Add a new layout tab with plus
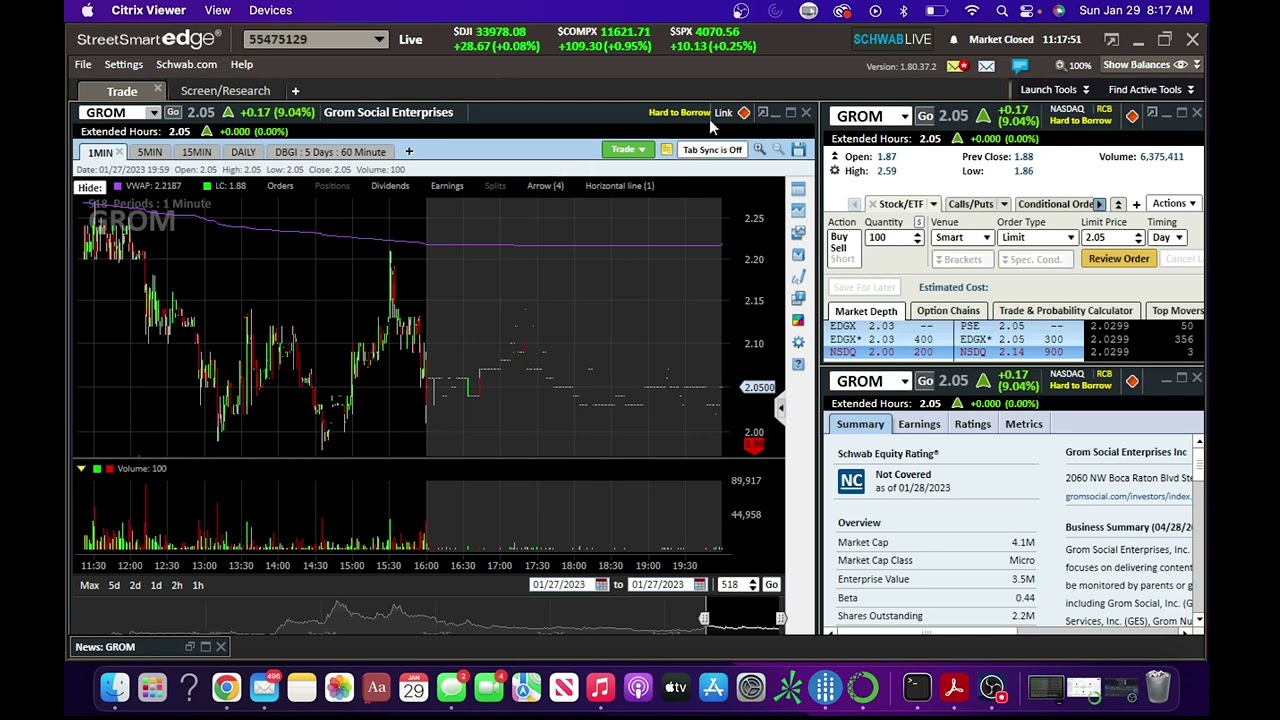 pos(295,91)
